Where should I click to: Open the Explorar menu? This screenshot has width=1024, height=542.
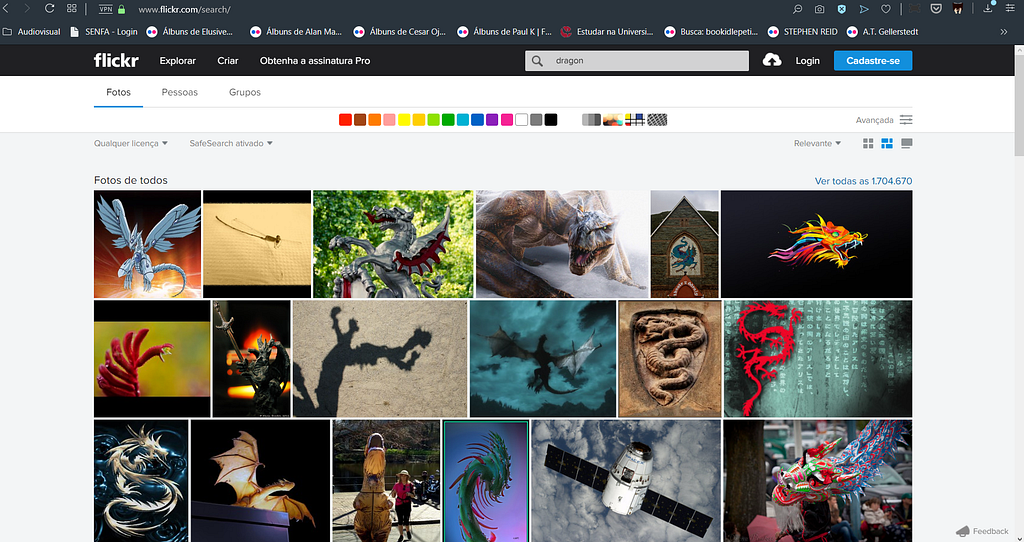pos(178,61)
